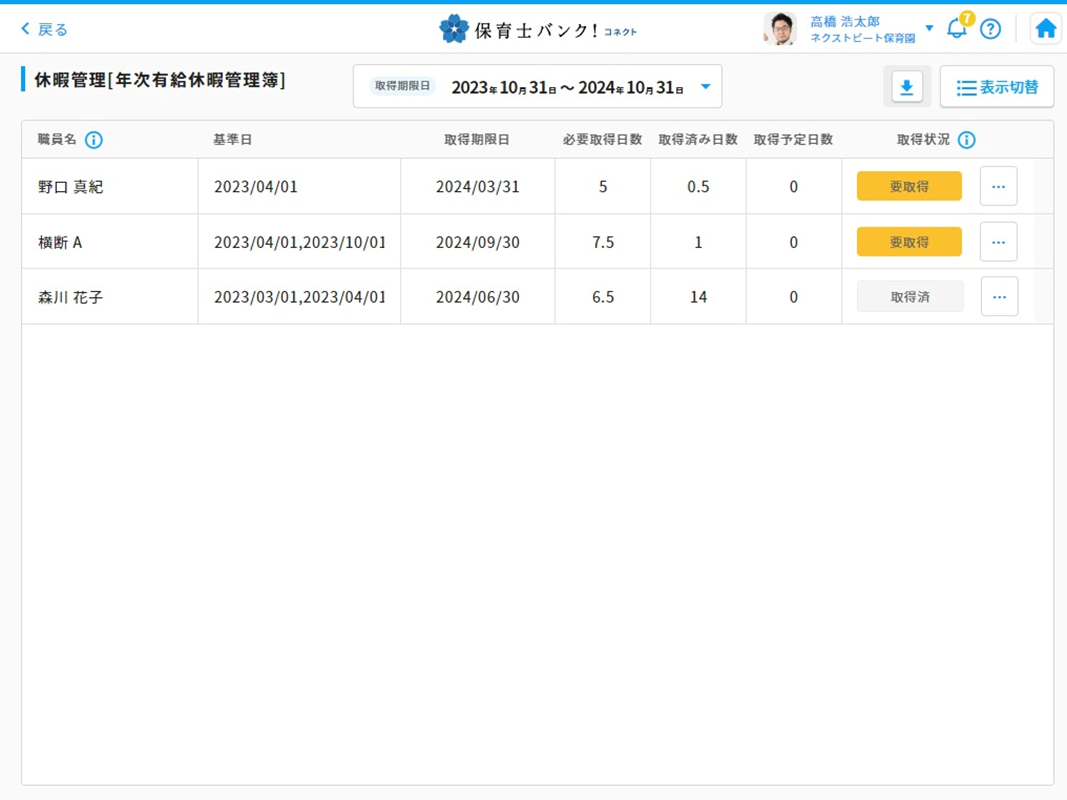Open the help question mark icon
The width and height of the screenshot is (1067, 800).
[x=990, y=29]
